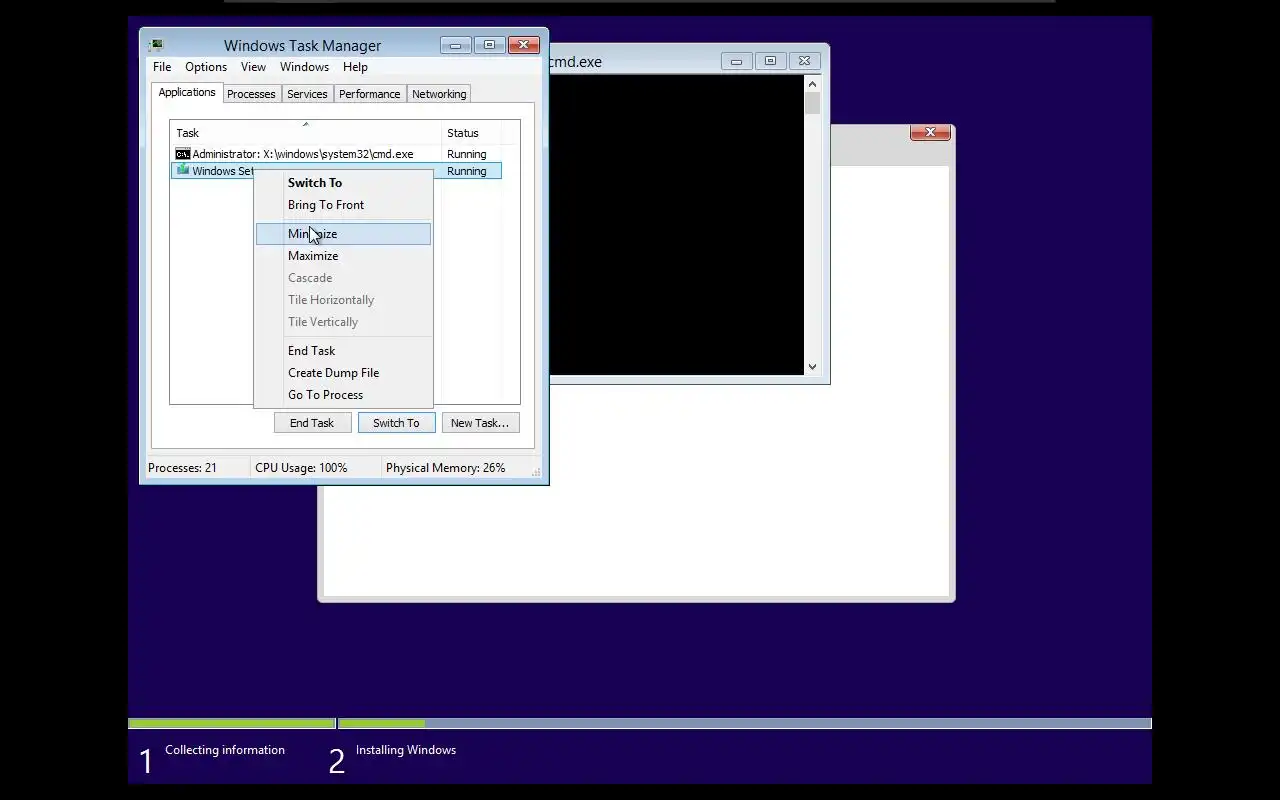Open the Options menu
Viewport: 1280px width, 800px height.
206,67
